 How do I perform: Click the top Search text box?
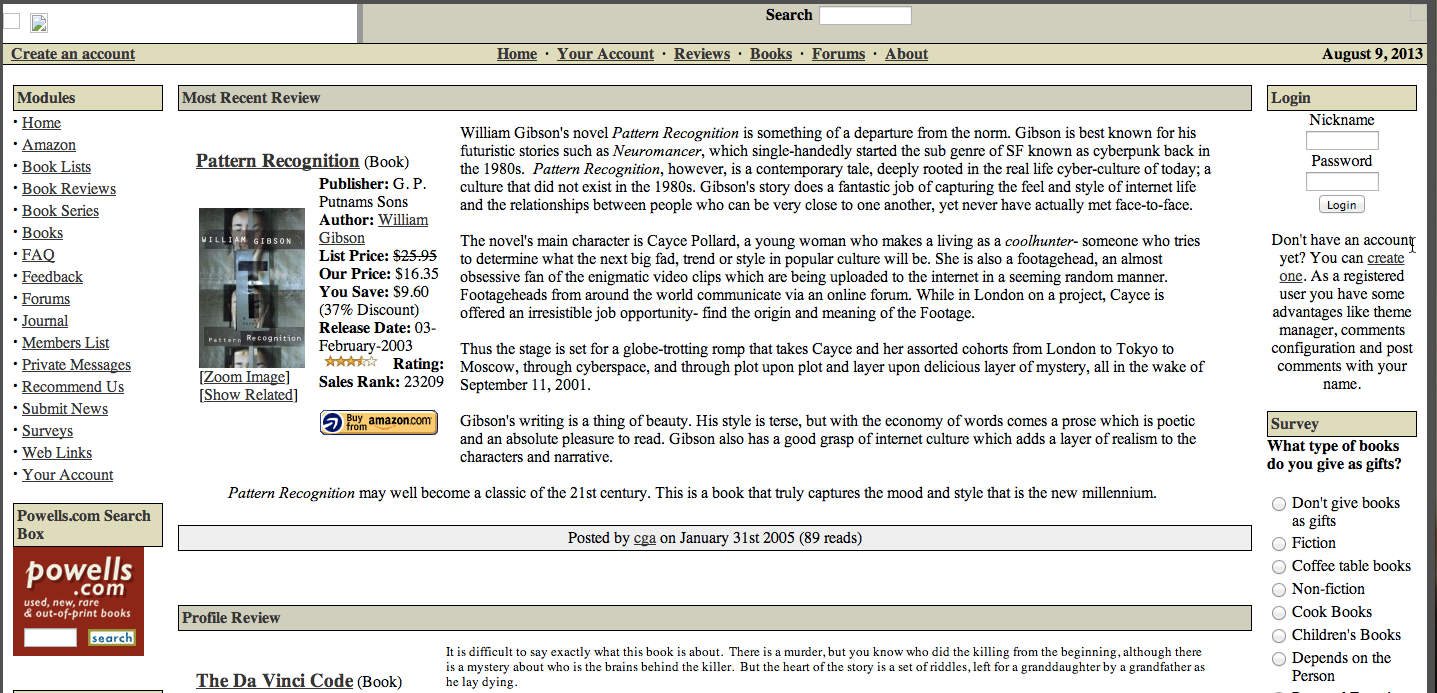[865, 15]
